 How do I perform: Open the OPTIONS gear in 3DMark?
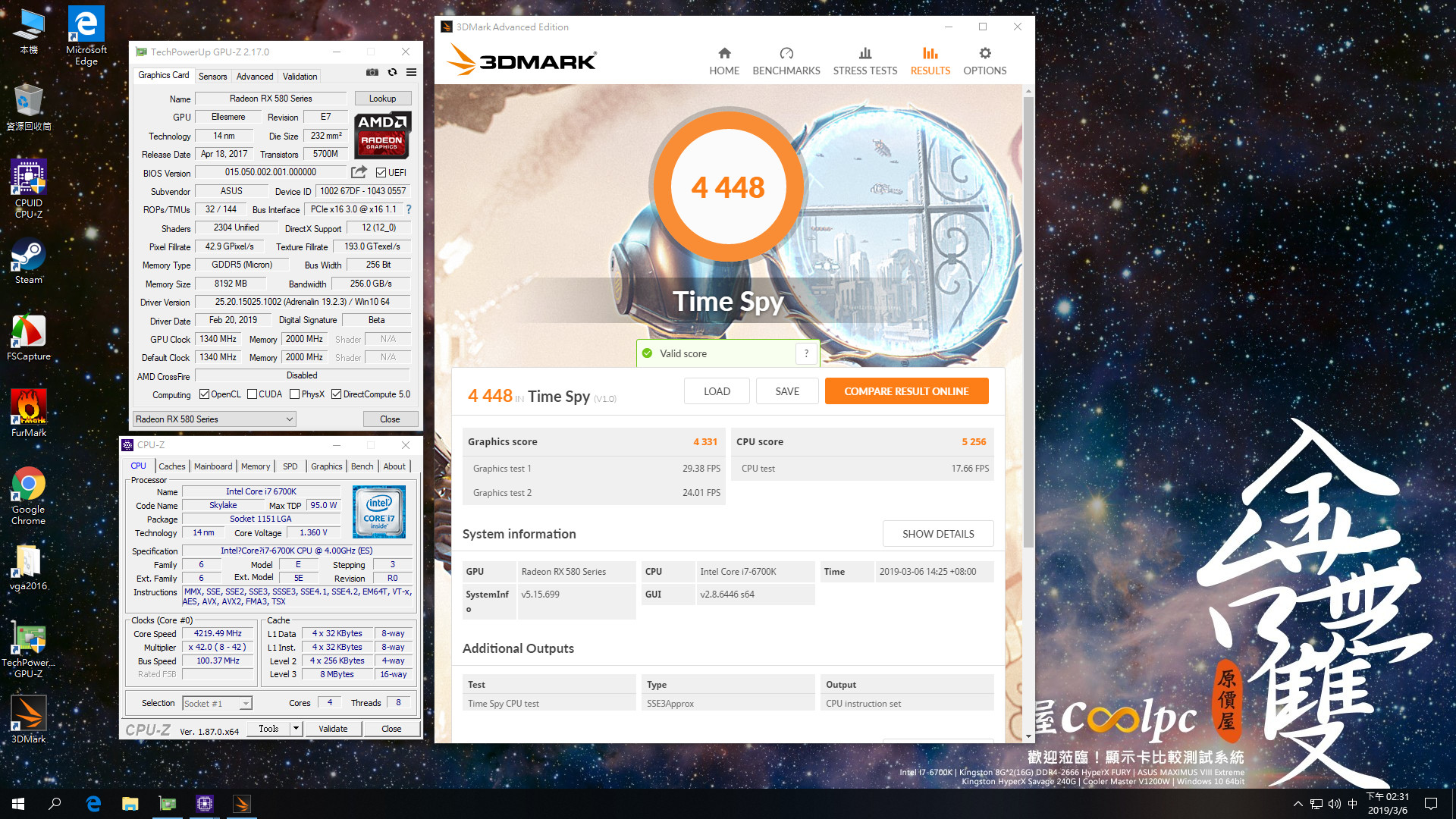[984, 61]
